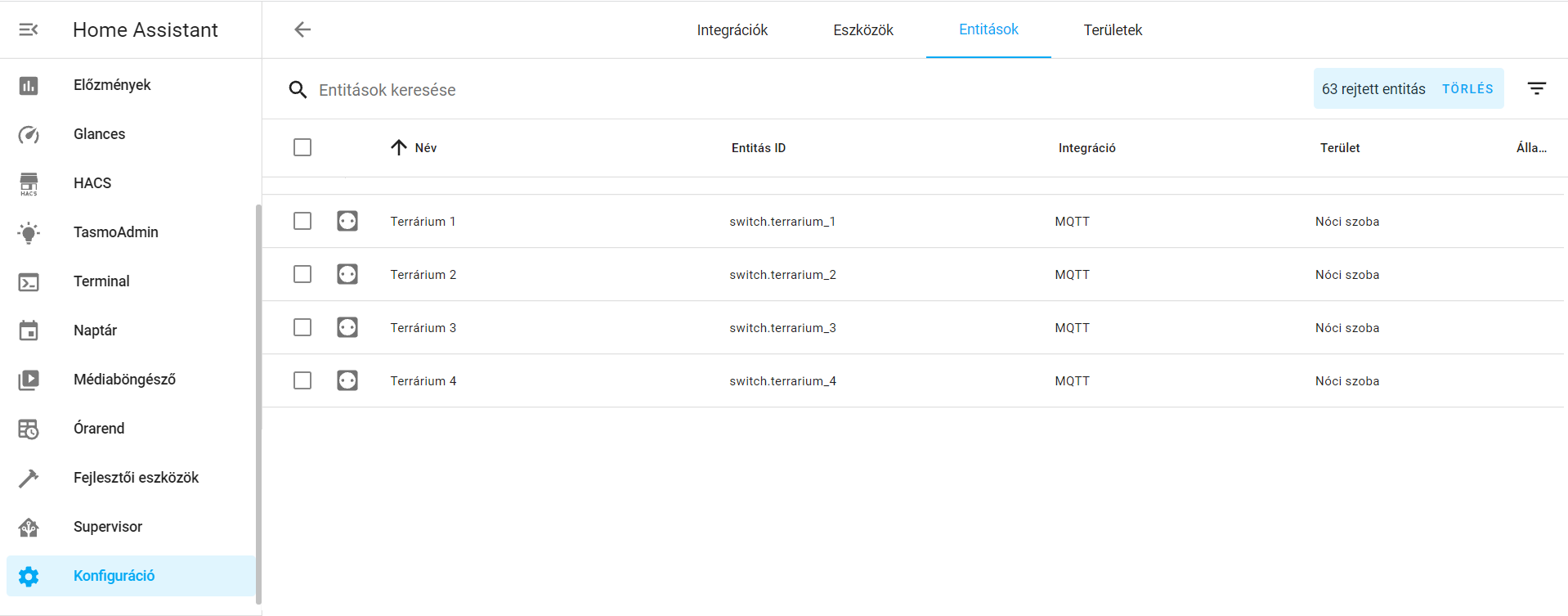
Task: Click Nóci szoba in Terrárium 4 row
Action: click(1347, 381)
